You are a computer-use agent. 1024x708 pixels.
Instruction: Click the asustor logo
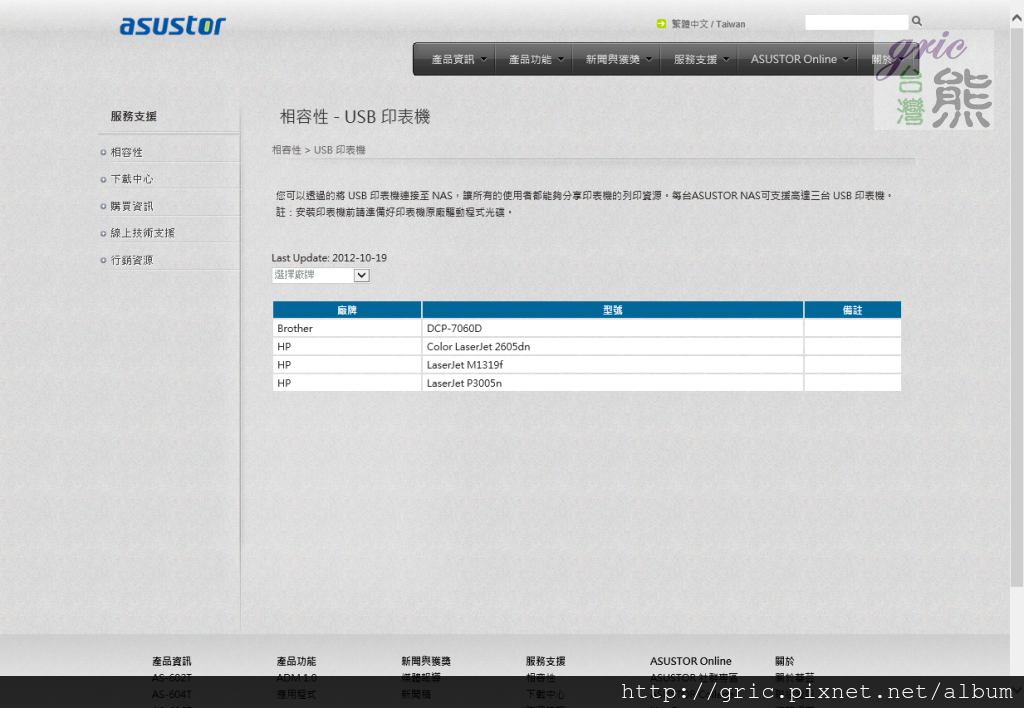[172, 25]
